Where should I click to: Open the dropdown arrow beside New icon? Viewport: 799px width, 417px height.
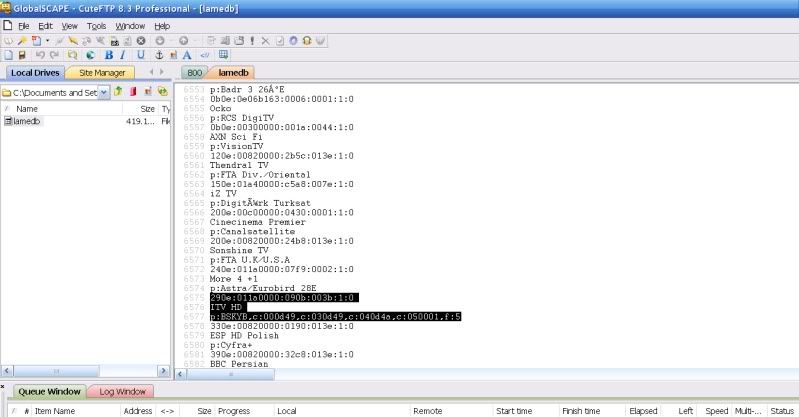point(47,41)
